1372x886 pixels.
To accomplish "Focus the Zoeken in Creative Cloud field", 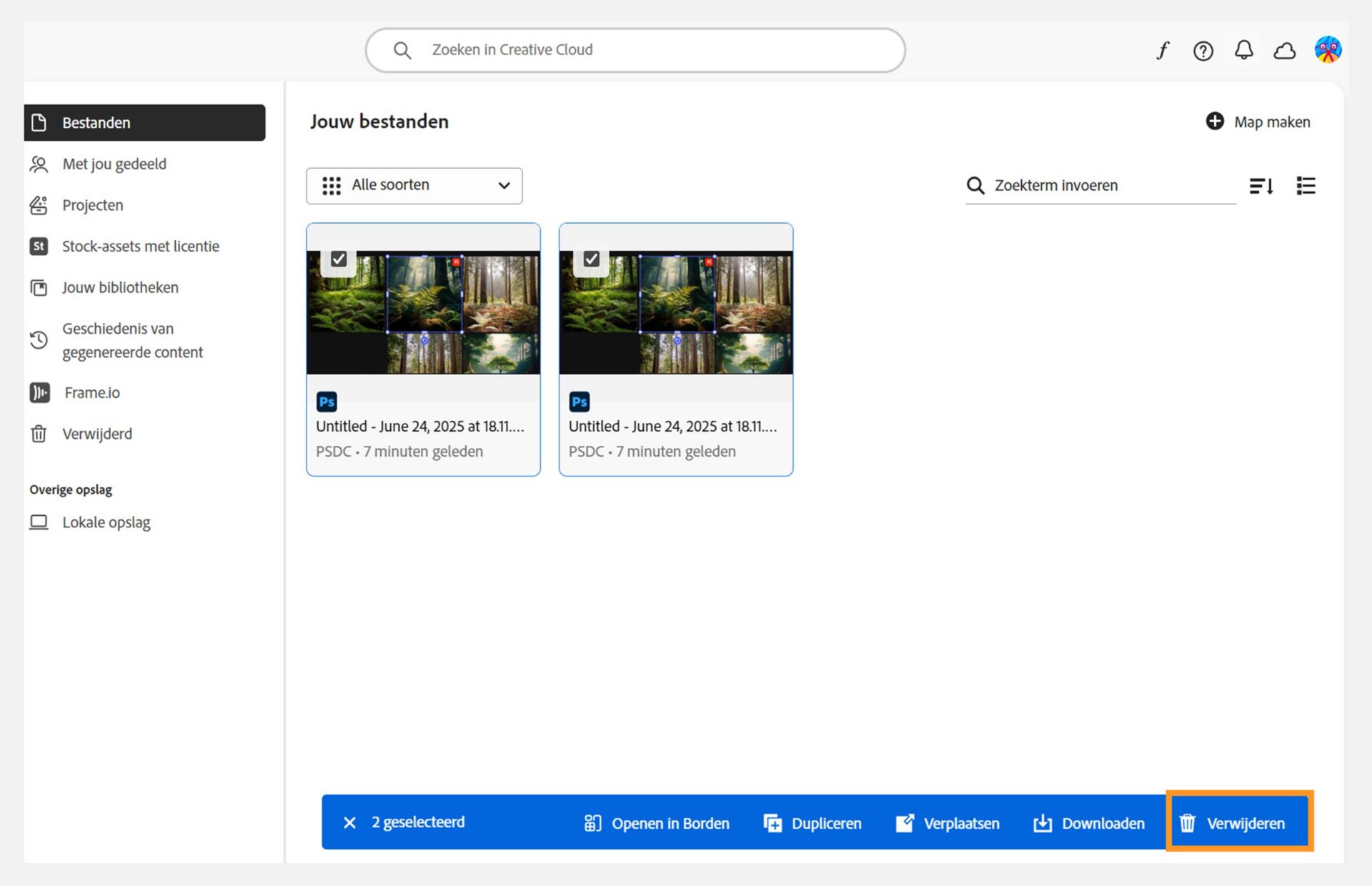I will pos(635,50).
